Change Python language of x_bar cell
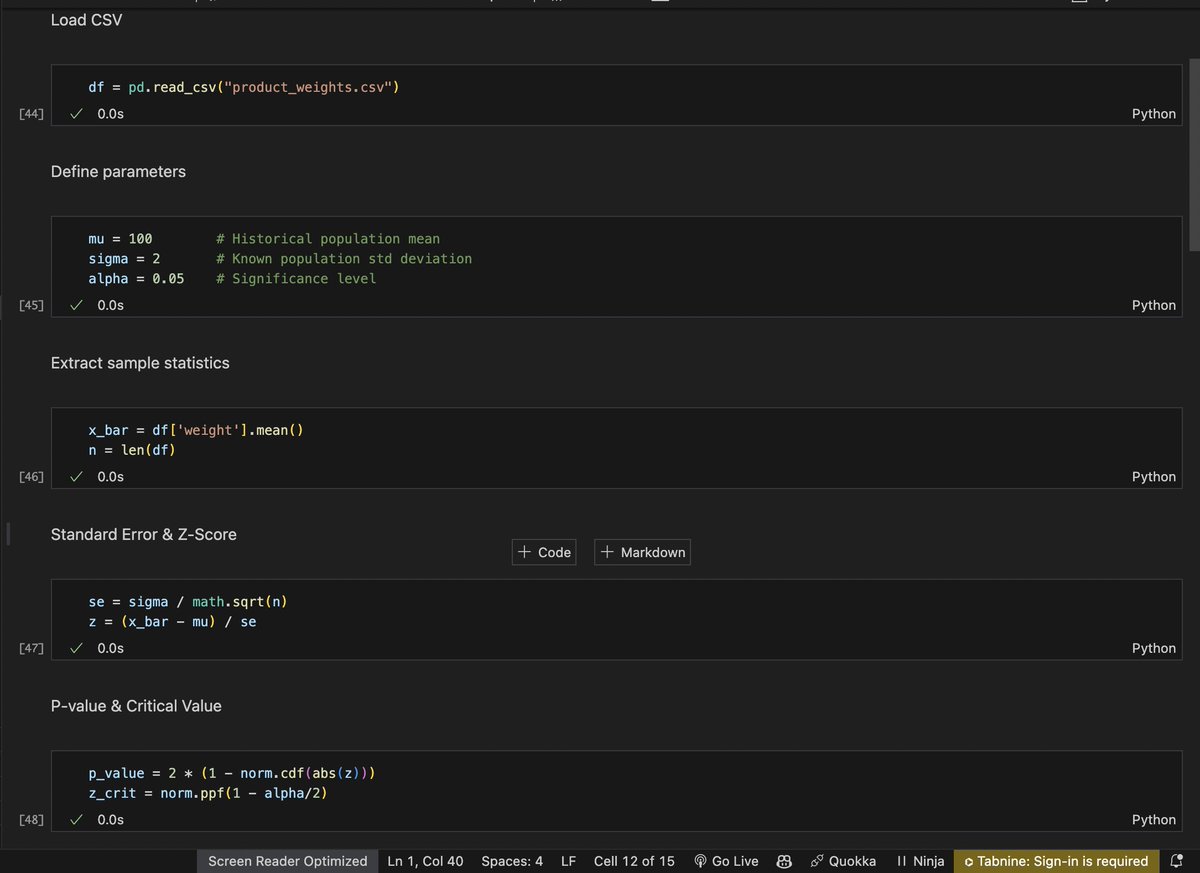 pos(1154,477)
